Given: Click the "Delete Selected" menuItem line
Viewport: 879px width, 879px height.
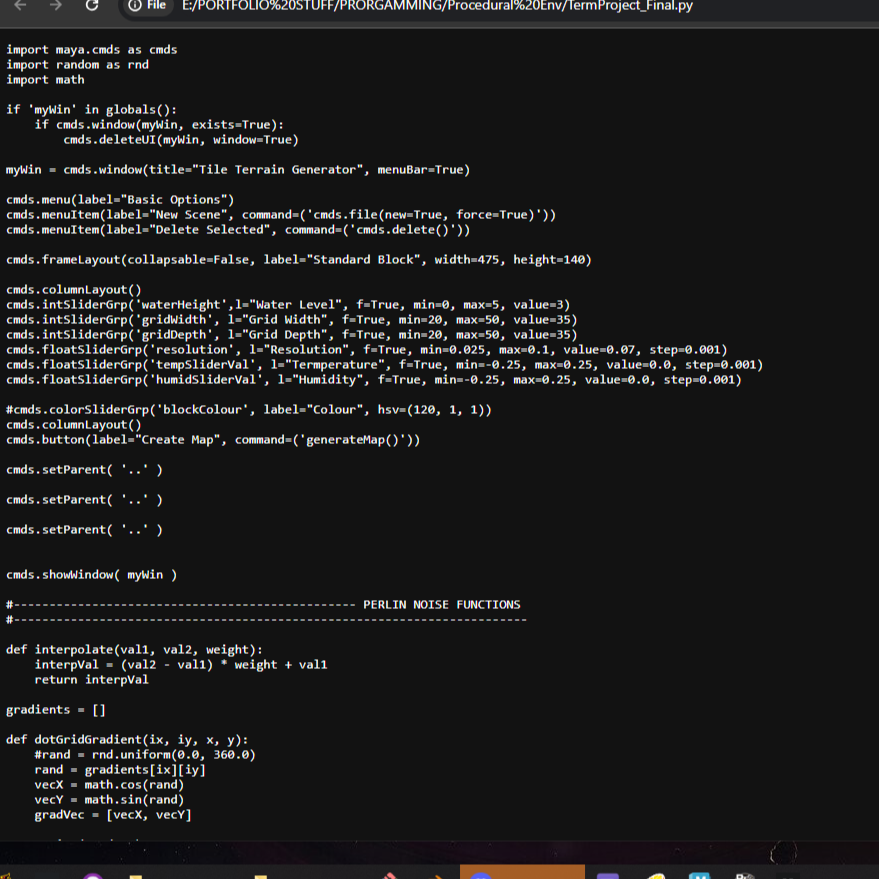Looking at the screenshot, I should [238, 229].
